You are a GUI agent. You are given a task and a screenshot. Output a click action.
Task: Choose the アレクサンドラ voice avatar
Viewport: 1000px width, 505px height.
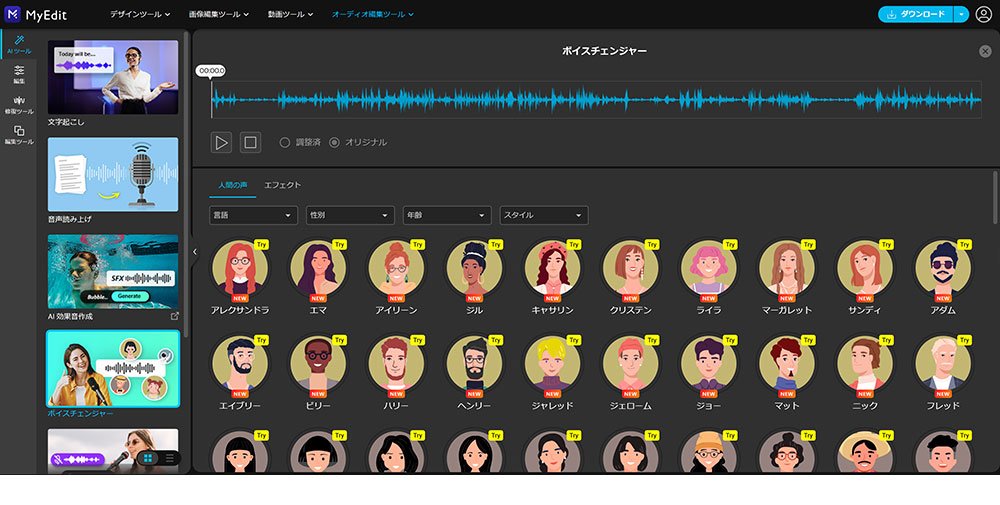240,268
